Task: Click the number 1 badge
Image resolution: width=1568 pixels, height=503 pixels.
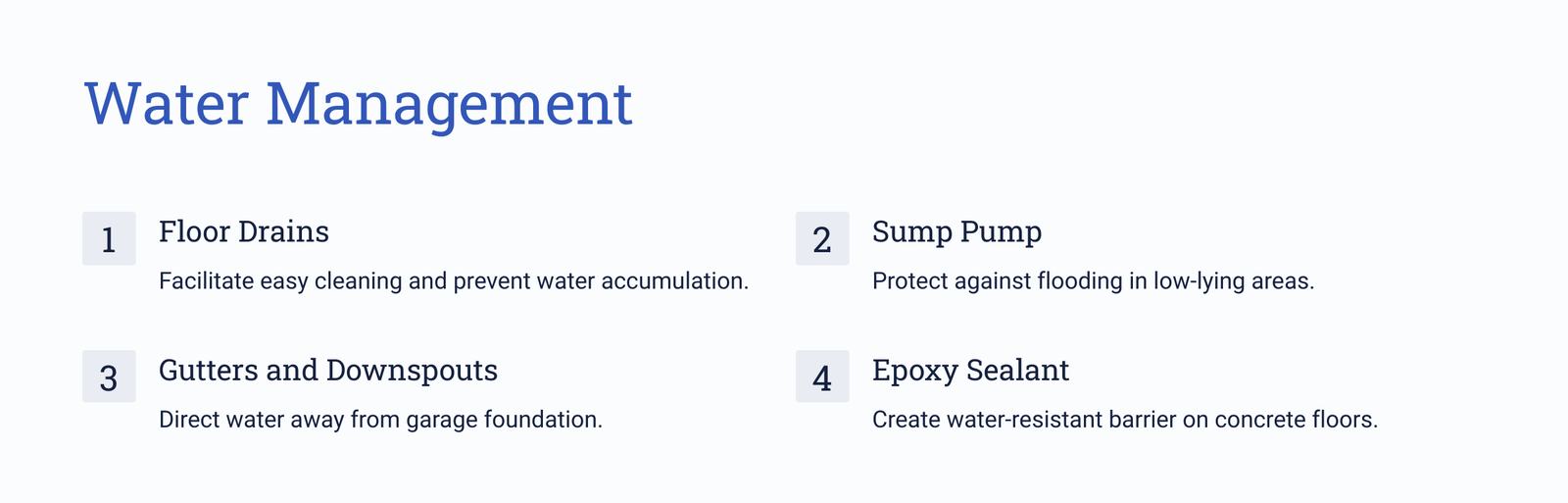Action: pyautogui.click(x=109, y=238)
